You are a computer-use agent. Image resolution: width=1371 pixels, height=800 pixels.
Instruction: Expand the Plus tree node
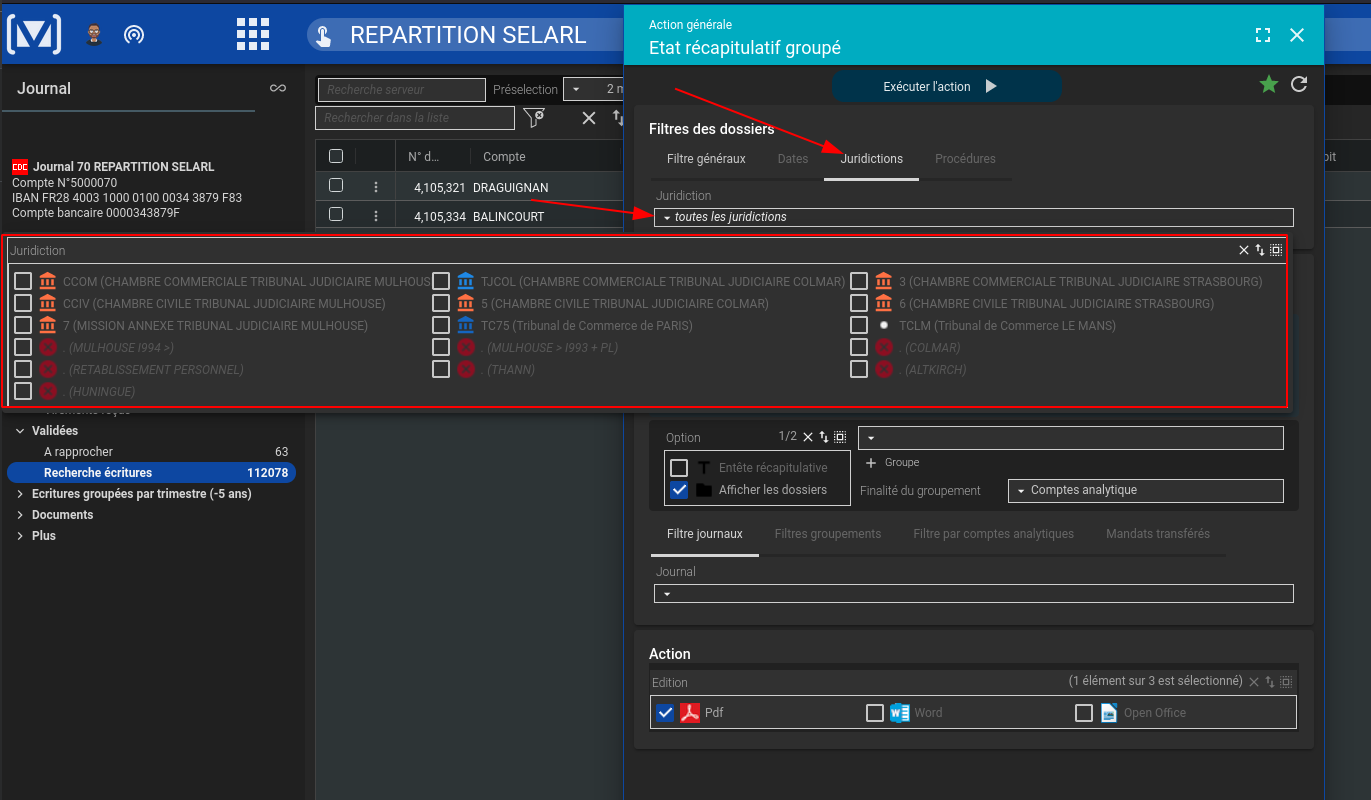pyautogui.click(x=21, y=536)
